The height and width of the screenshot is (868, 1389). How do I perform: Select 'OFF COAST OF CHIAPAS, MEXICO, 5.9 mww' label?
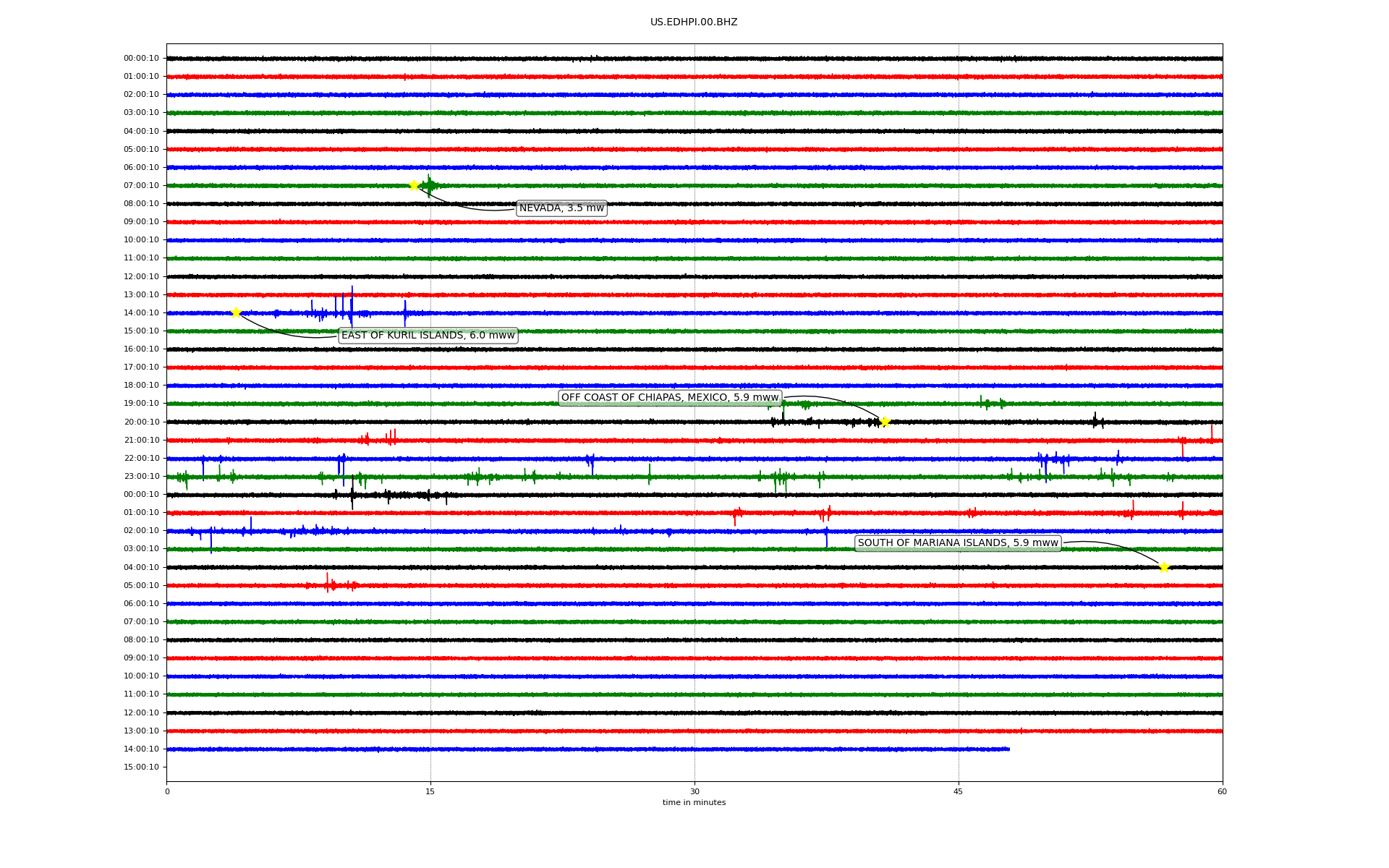(670, 398)
